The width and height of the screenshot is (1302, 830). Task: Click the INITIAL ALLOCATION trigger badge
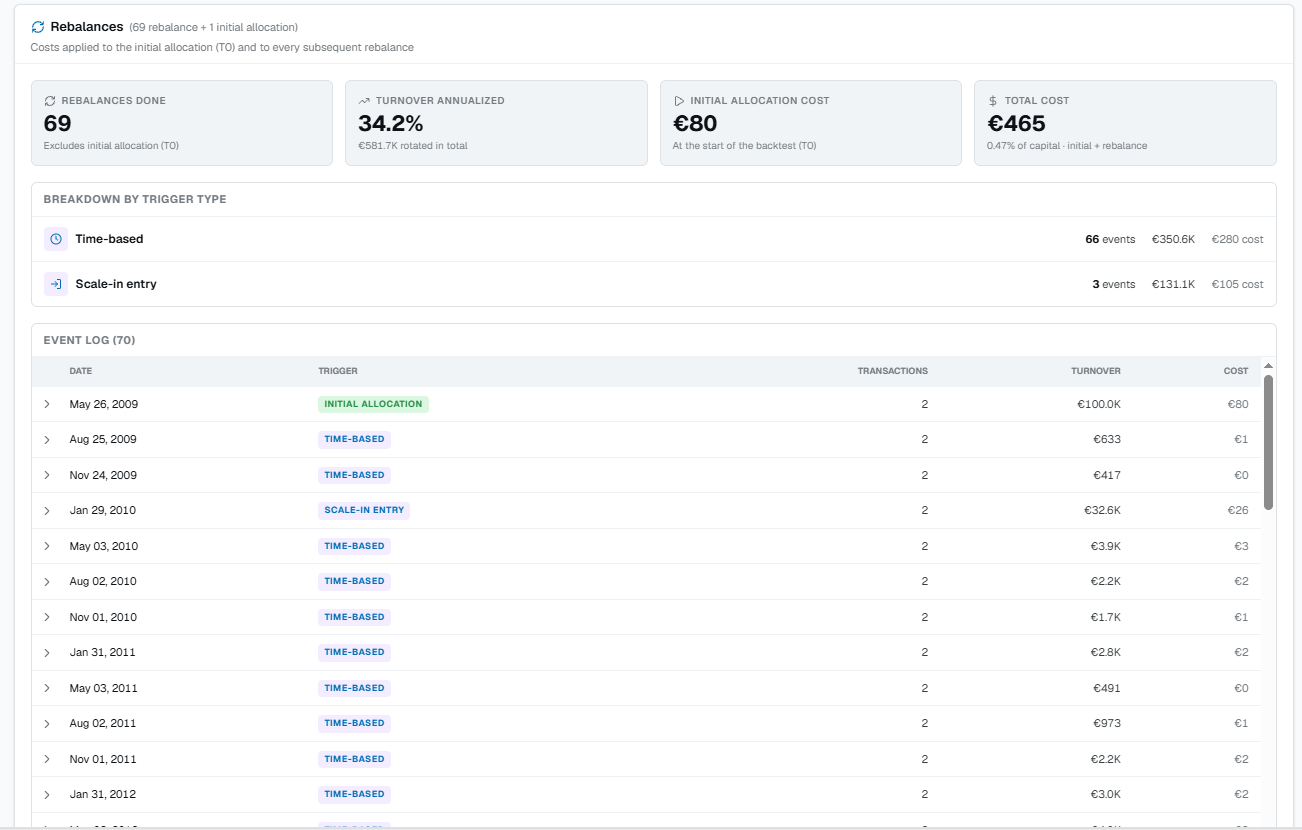[373, 404]
